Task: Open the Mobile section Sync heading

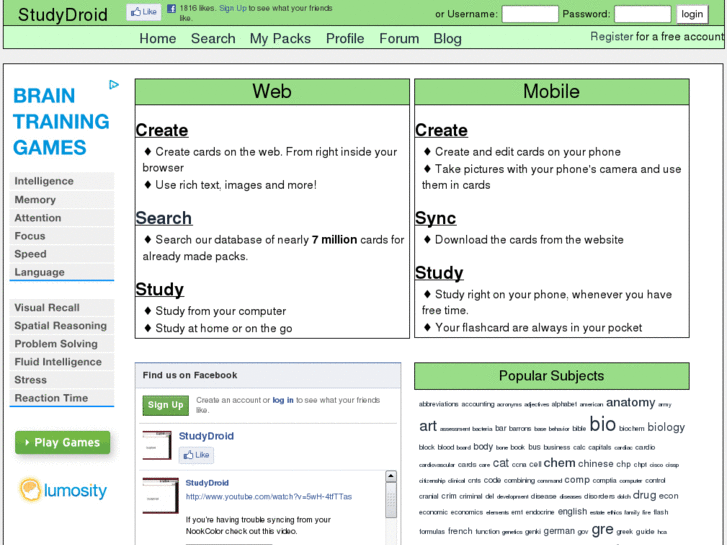Action: (x=435, y=218)
